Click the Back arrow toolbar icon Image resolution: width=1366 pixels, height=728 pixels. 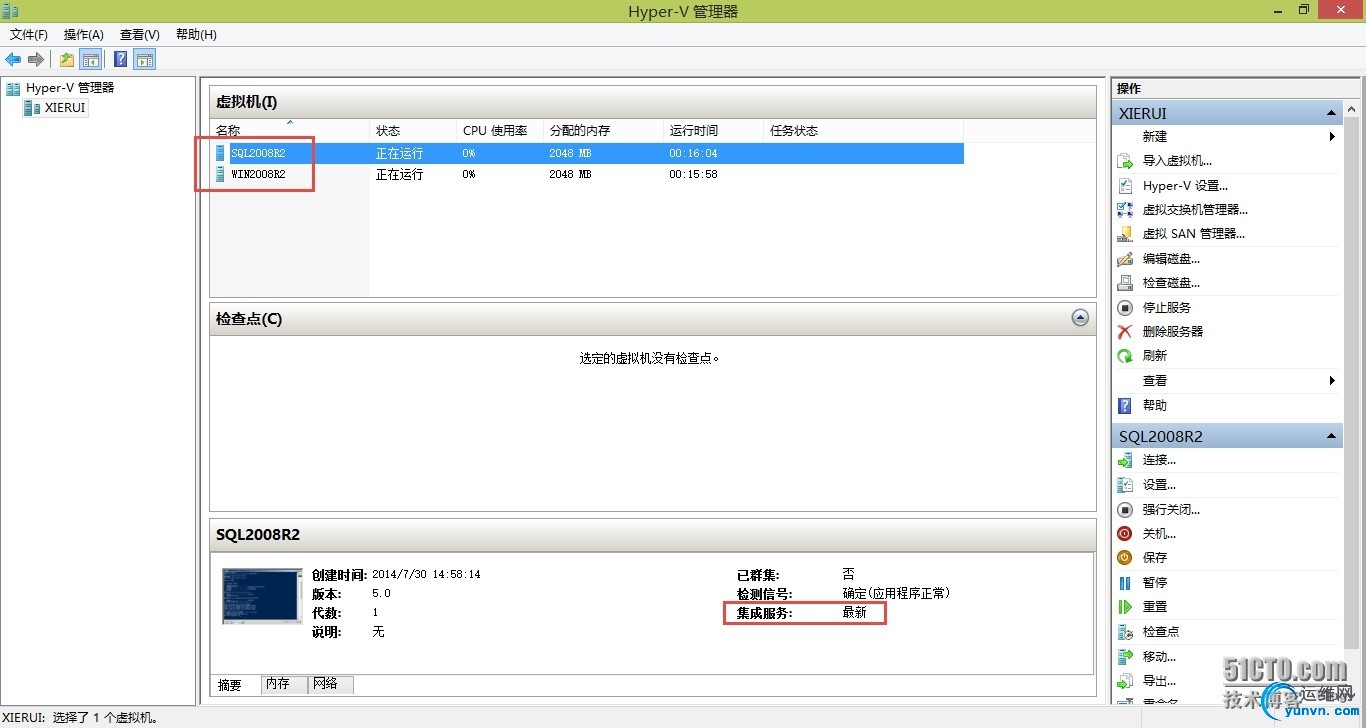coord(13,59)
